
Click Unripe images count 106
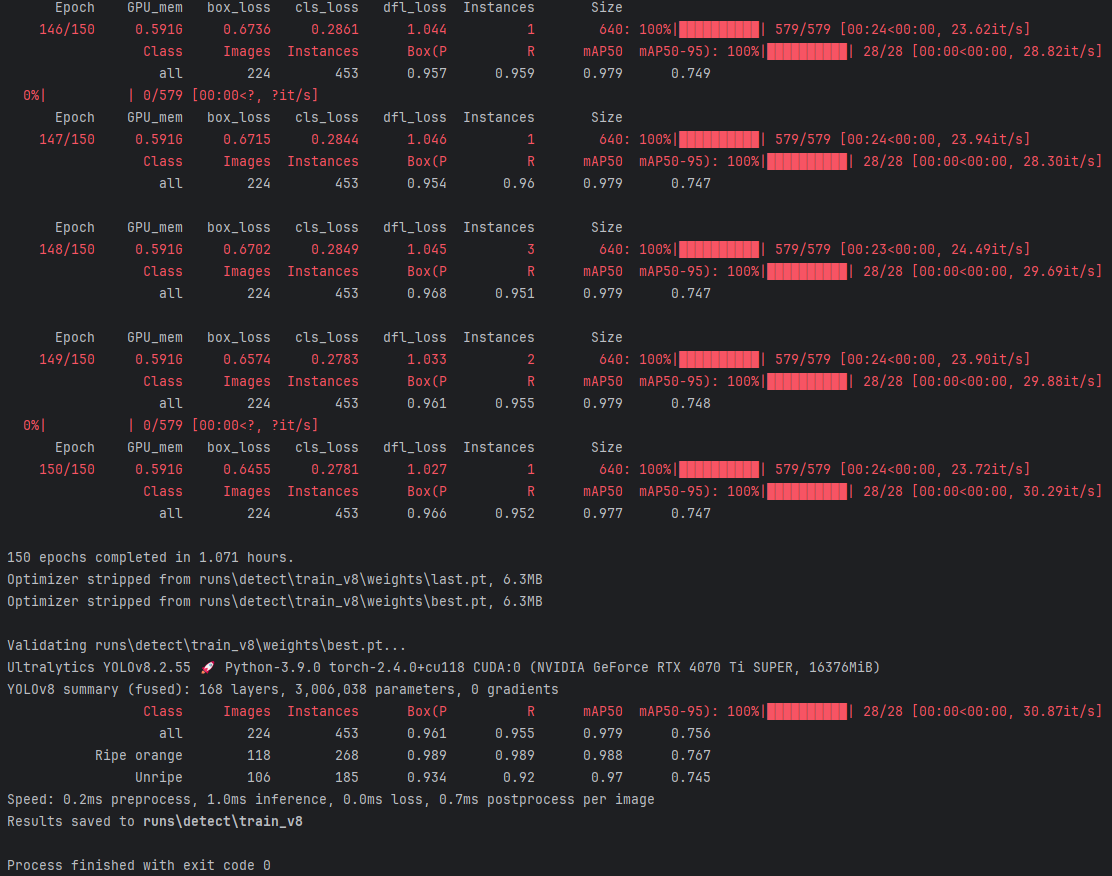(x=259, y=777)
